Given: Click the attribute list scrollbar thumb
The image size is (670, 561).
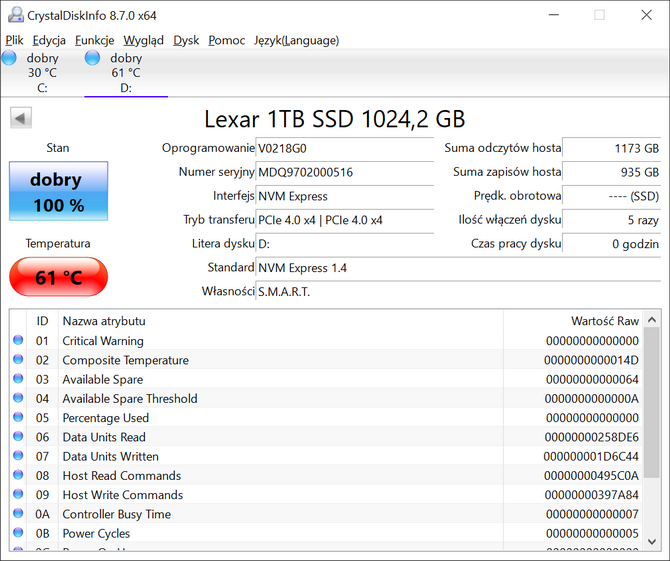Looking at the screenshot, I should (x=652, y=402).
